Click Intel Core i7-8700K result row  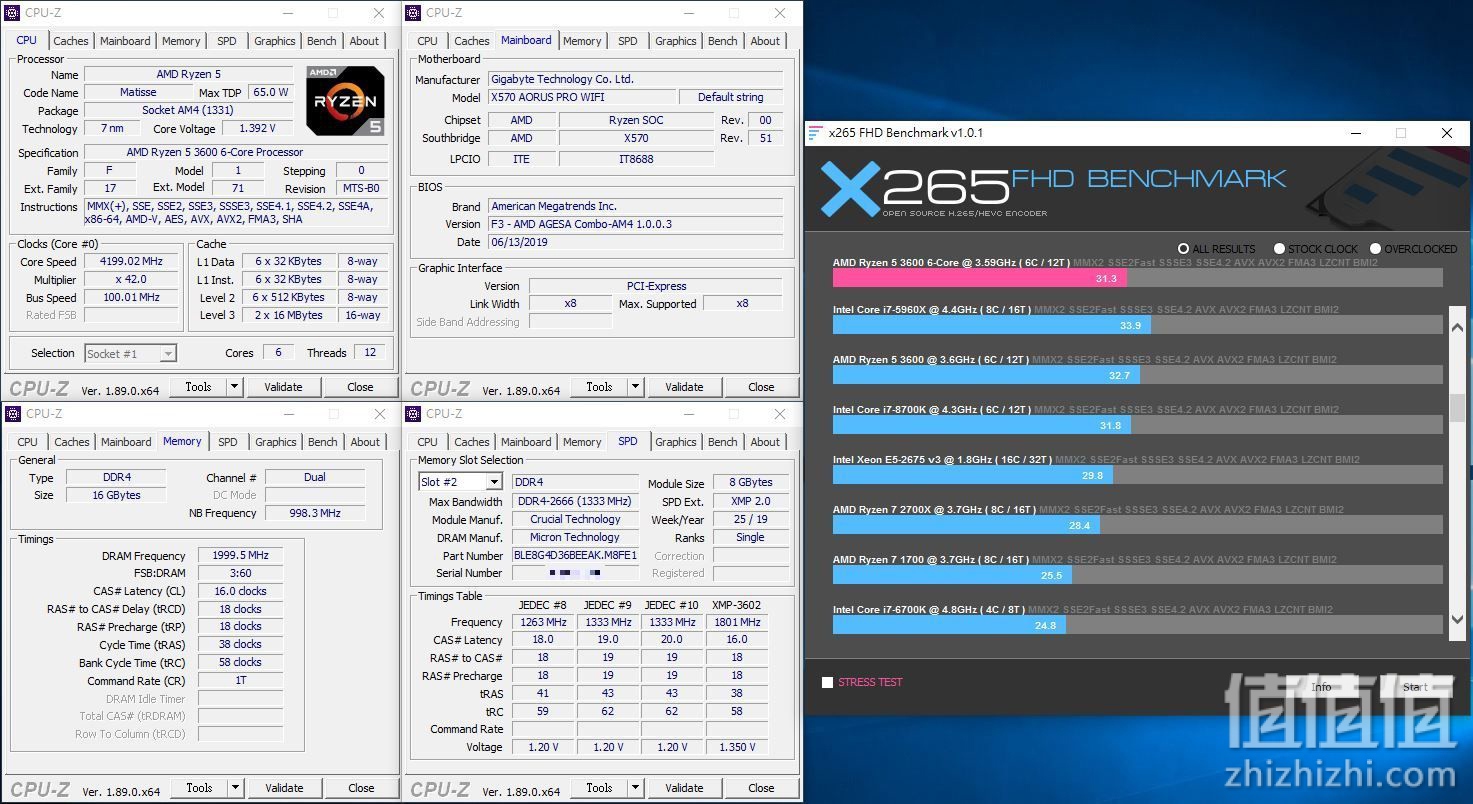pos(1138,417)
